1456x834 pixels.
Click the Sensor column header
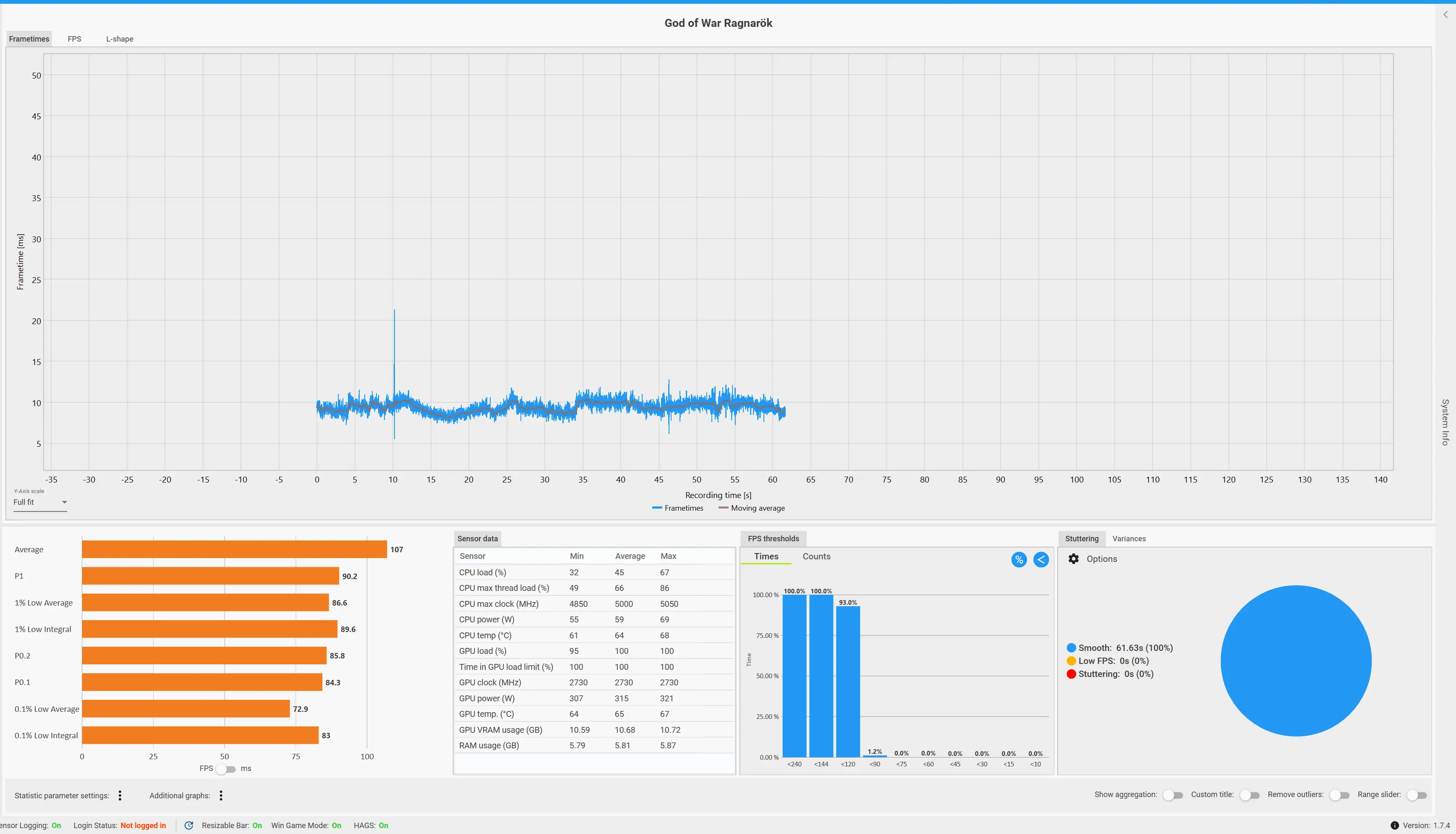[472, 556]
